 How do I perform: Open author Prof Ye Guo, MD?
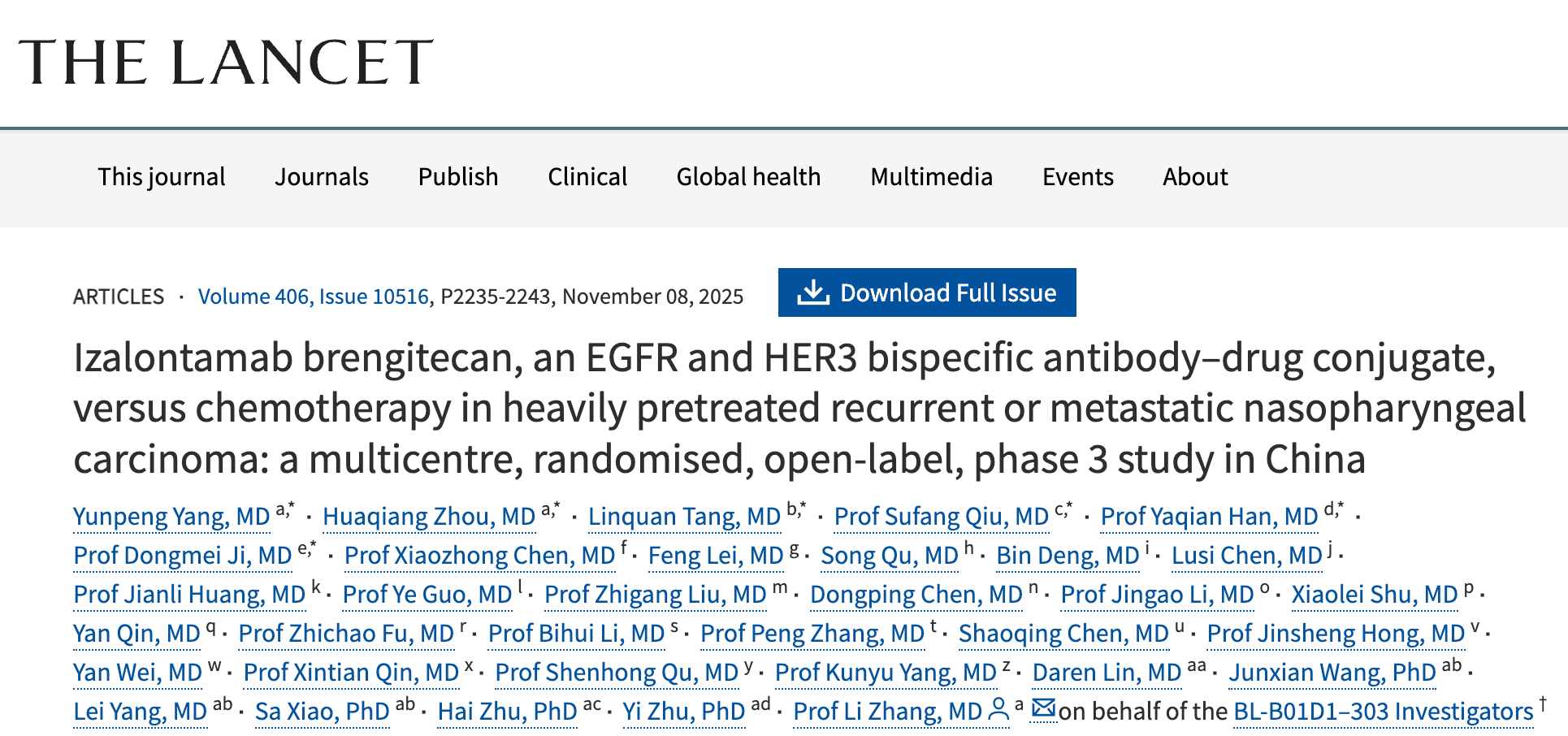pos(427,595)
